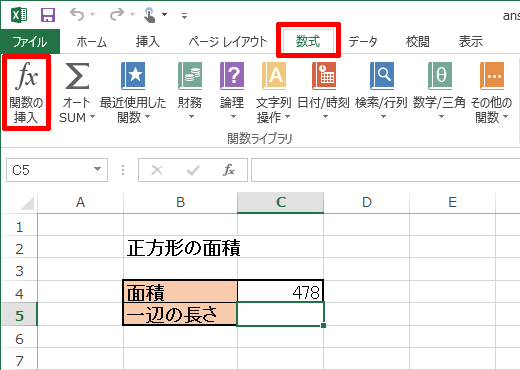Image resolution: width=520 pixels, height=370 pixels.
Task: Click the fx button beside formula bar
Action: point(229,170)
